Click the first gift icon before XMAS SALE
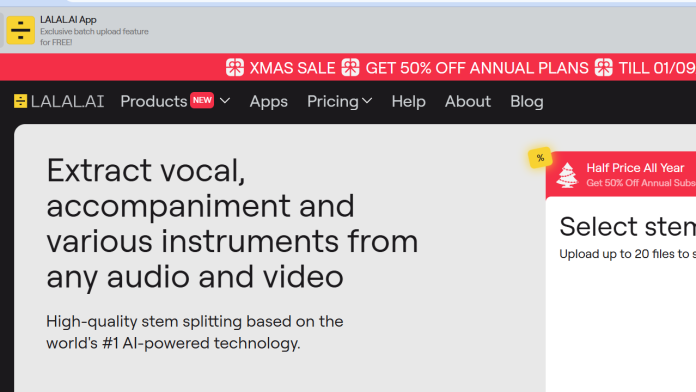The image size is (696, 392). coord(235,67)
